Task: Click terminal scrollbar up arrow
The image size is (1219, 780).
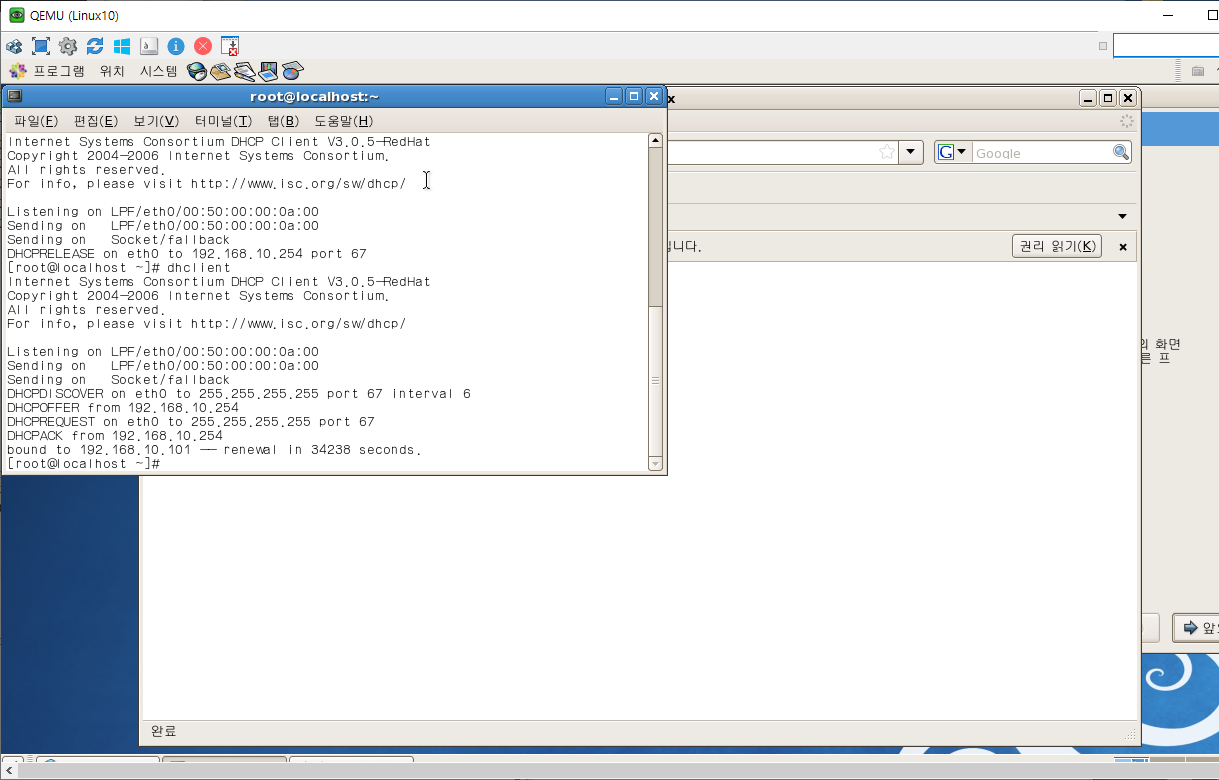Action: point(656,141)
